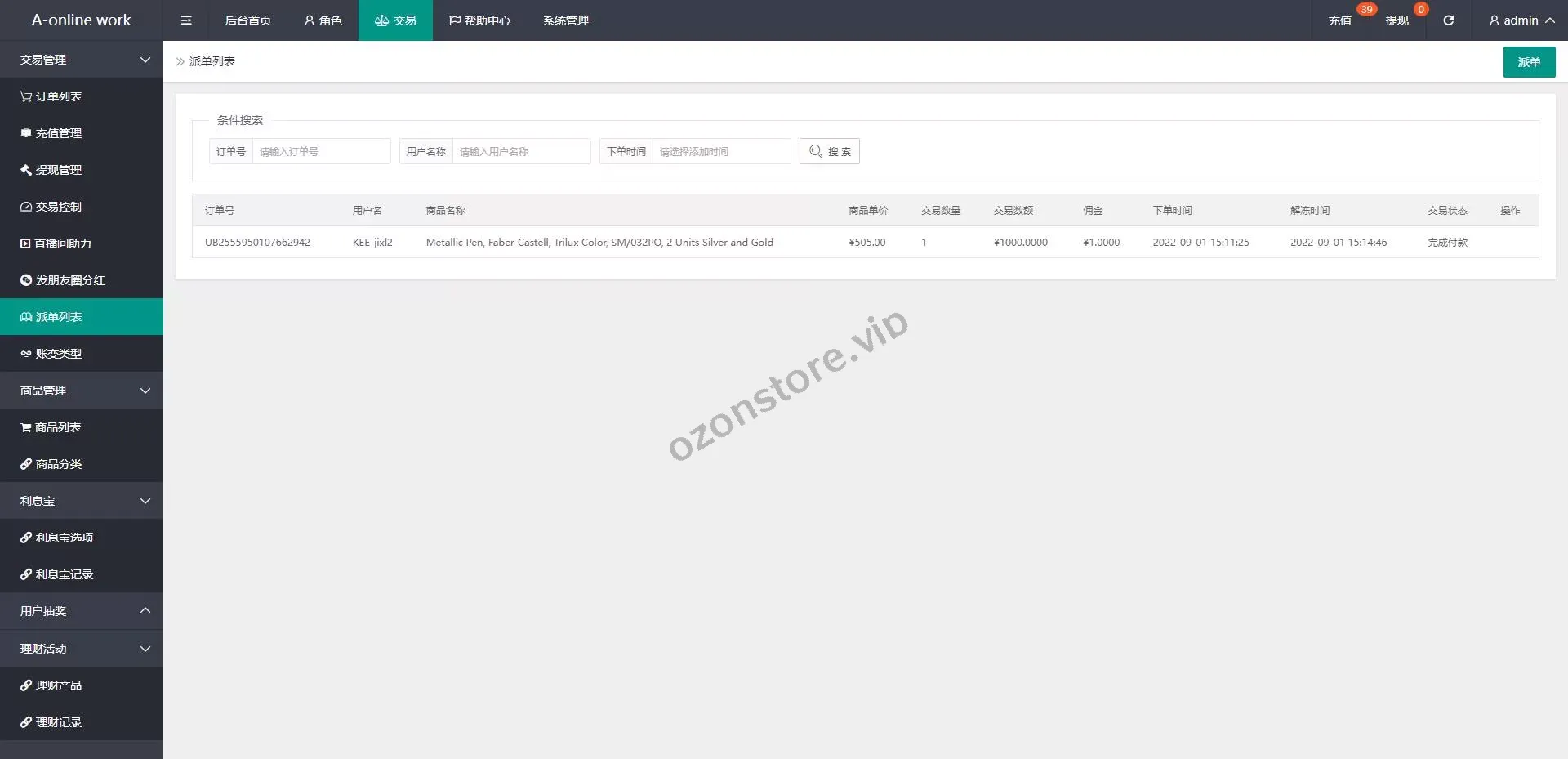Click the refresh icon in top bar
1568x759 pixels.
tap(1448, 20)
